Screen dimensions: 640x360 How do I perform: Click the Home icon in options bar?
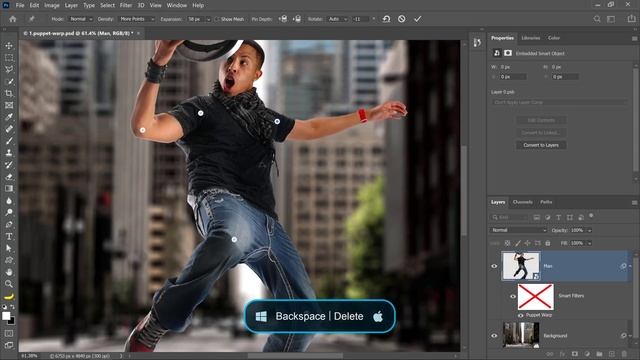pos(13,19)
